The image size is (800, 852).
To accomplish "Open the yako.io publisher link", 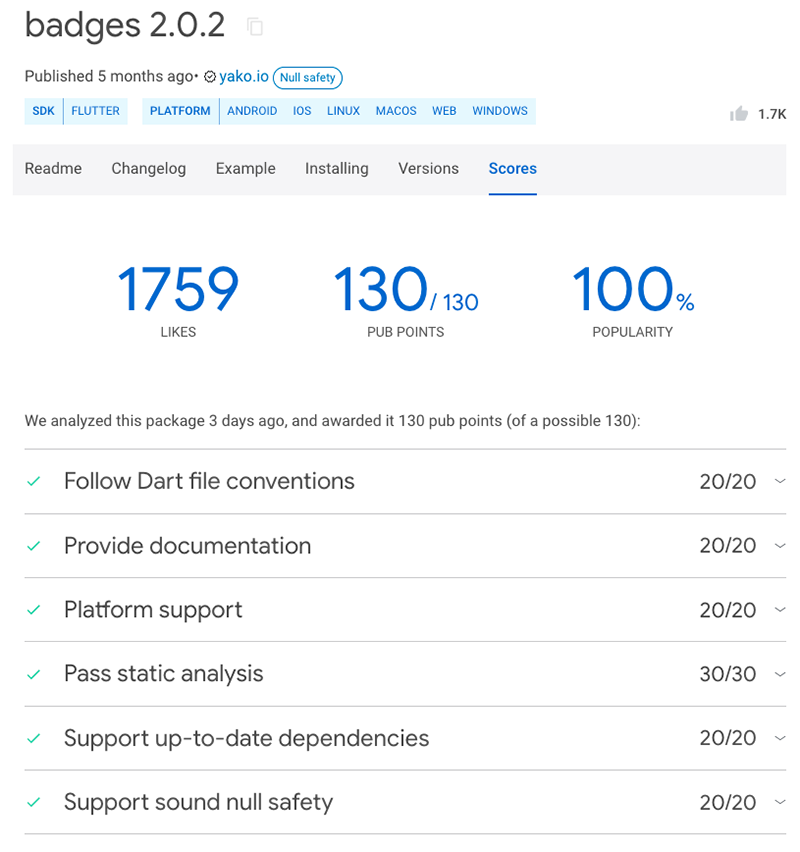I will pos(243,77).
